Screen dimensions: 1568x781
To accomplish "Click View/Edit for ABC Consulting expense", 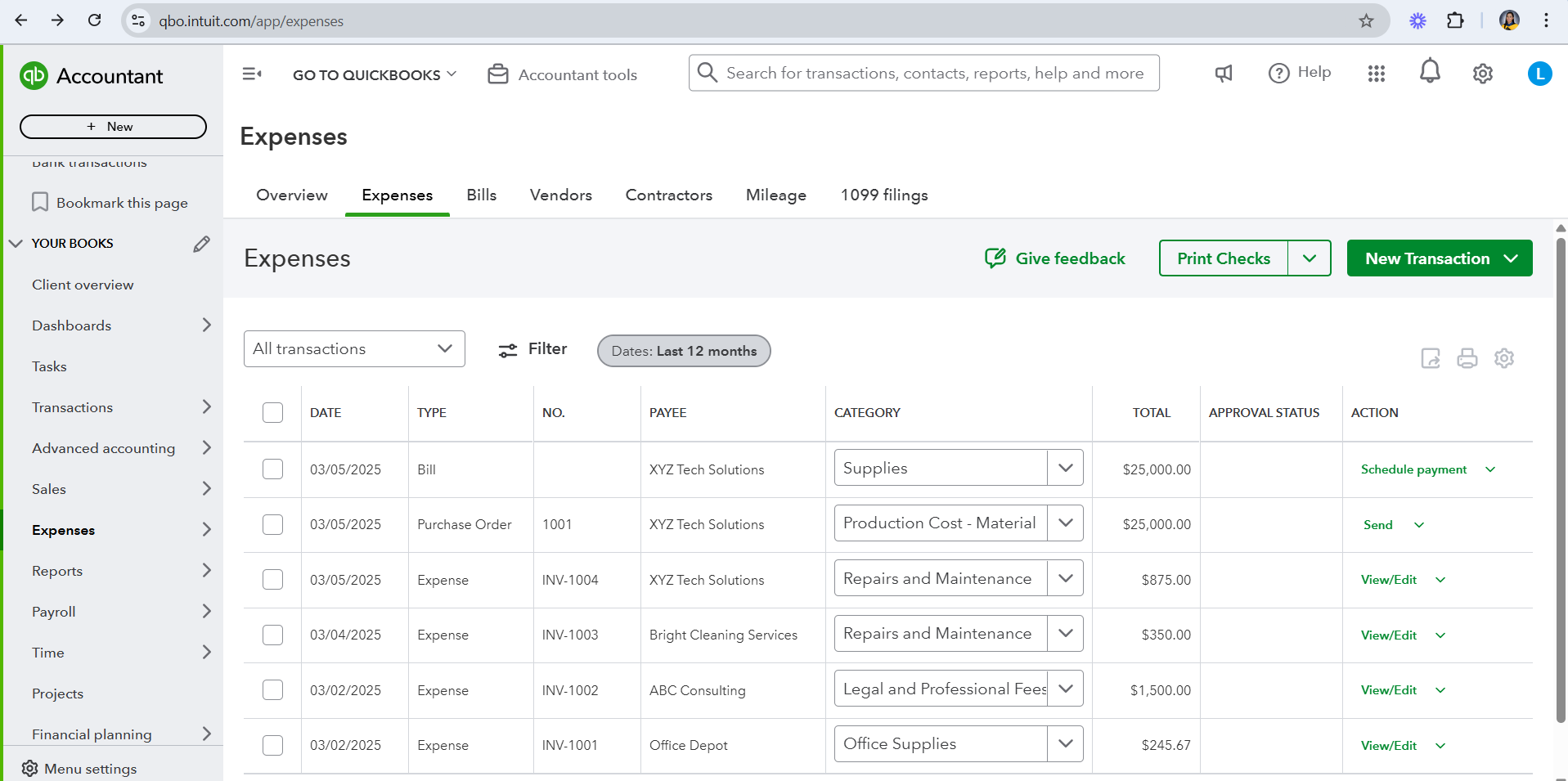I will click(1388, 690).
